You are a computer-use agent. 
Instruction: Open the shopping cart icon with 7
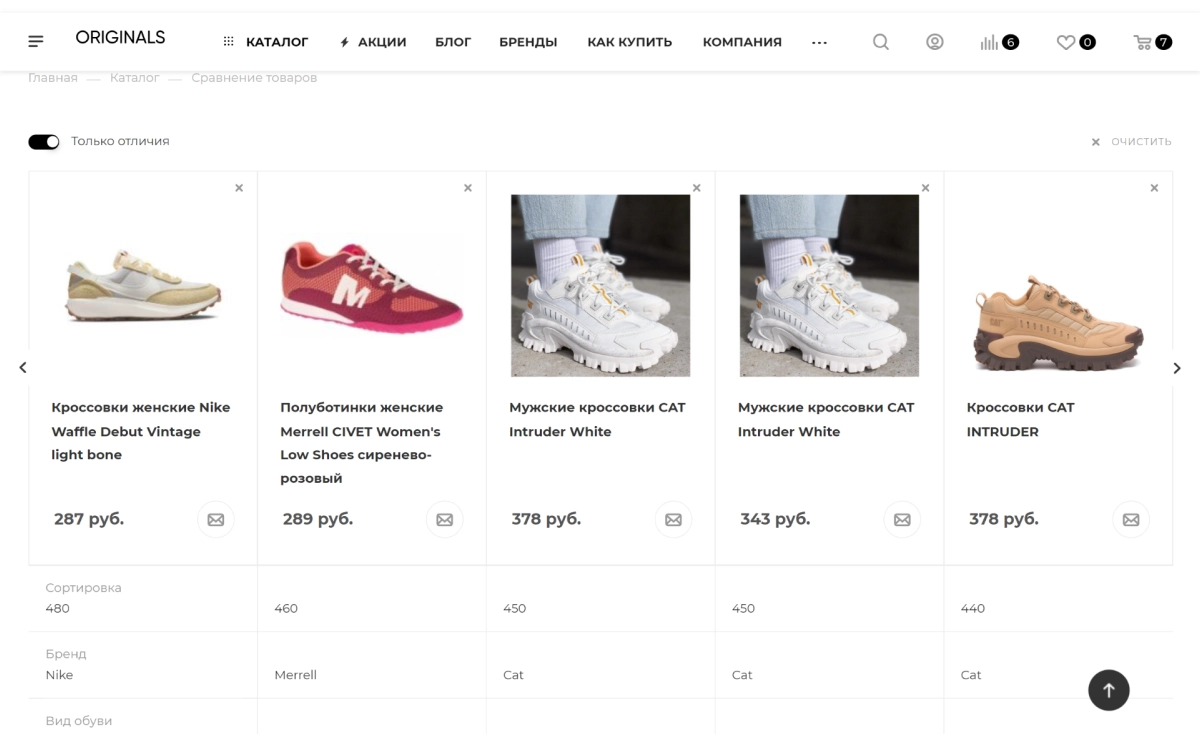click(x=1152, y=42)
